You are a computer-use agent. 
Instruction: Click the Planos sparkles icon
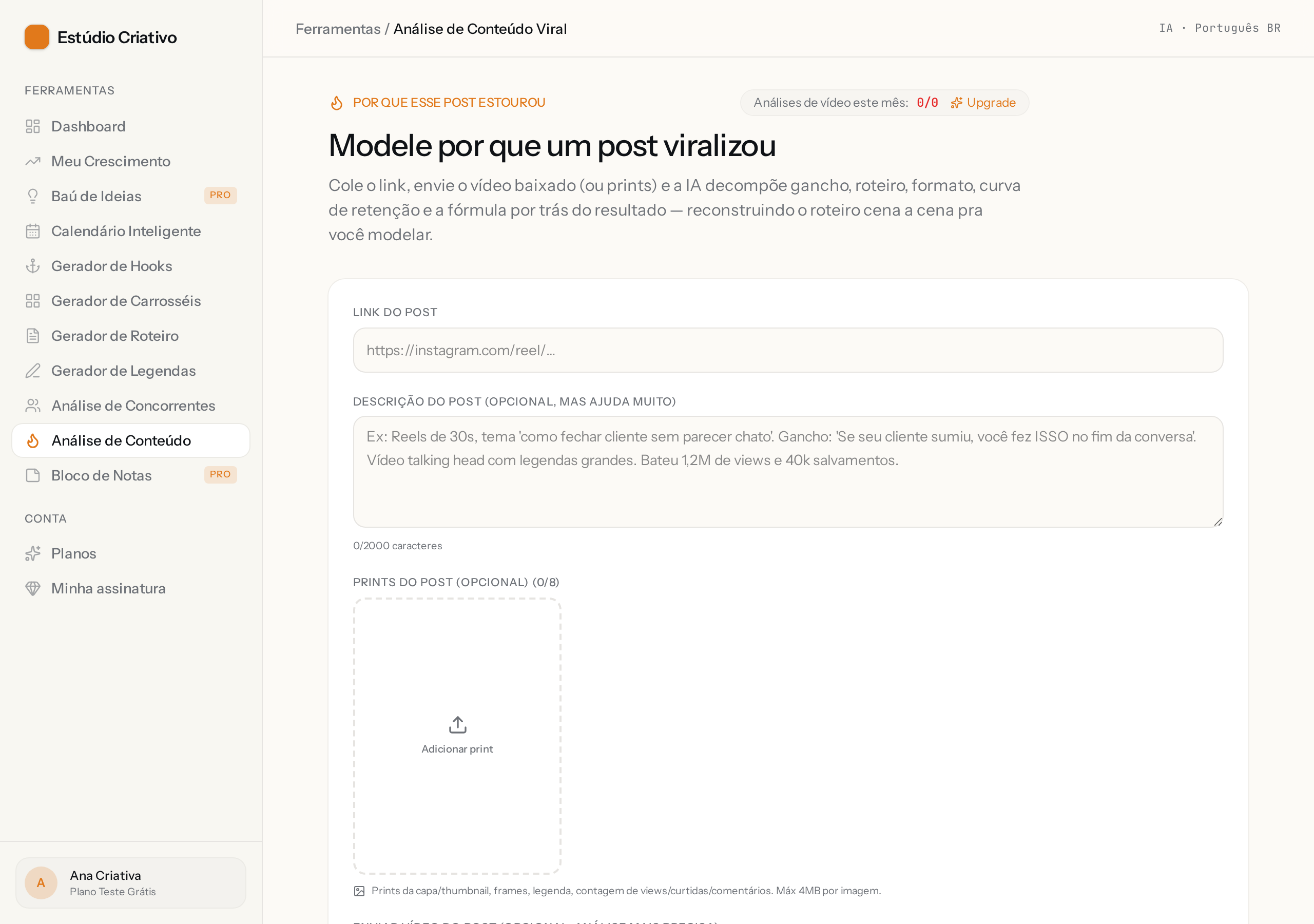click(x=33, y=553)
